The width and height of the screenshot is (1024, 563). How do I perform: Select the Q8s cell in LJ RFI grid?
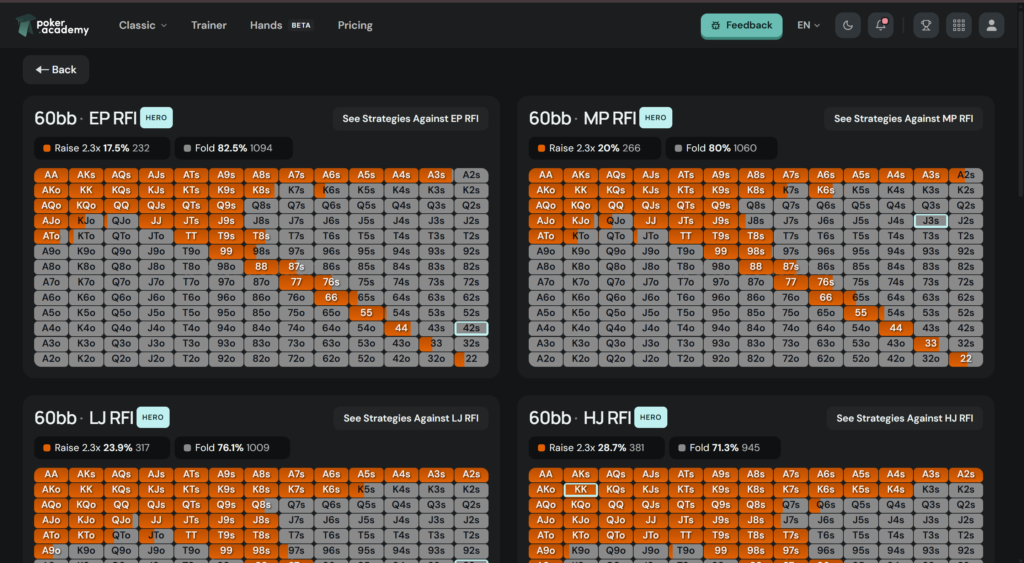click(261, 505)
